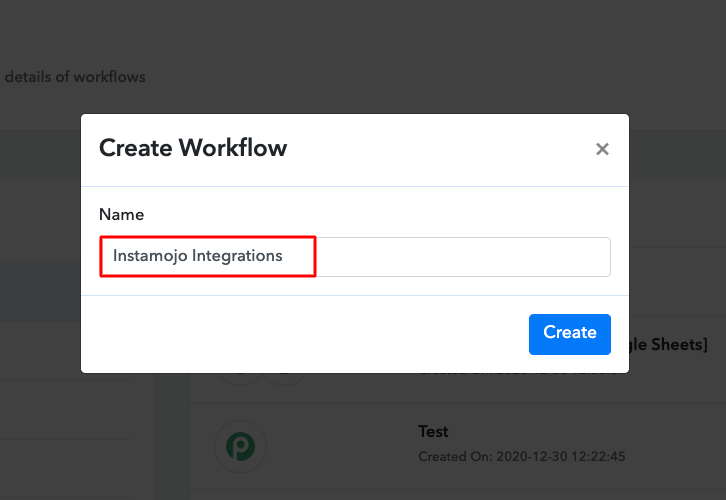Viewport: 726px width, 500px height.
Task: Click the blue Create button
Action: 569,334
